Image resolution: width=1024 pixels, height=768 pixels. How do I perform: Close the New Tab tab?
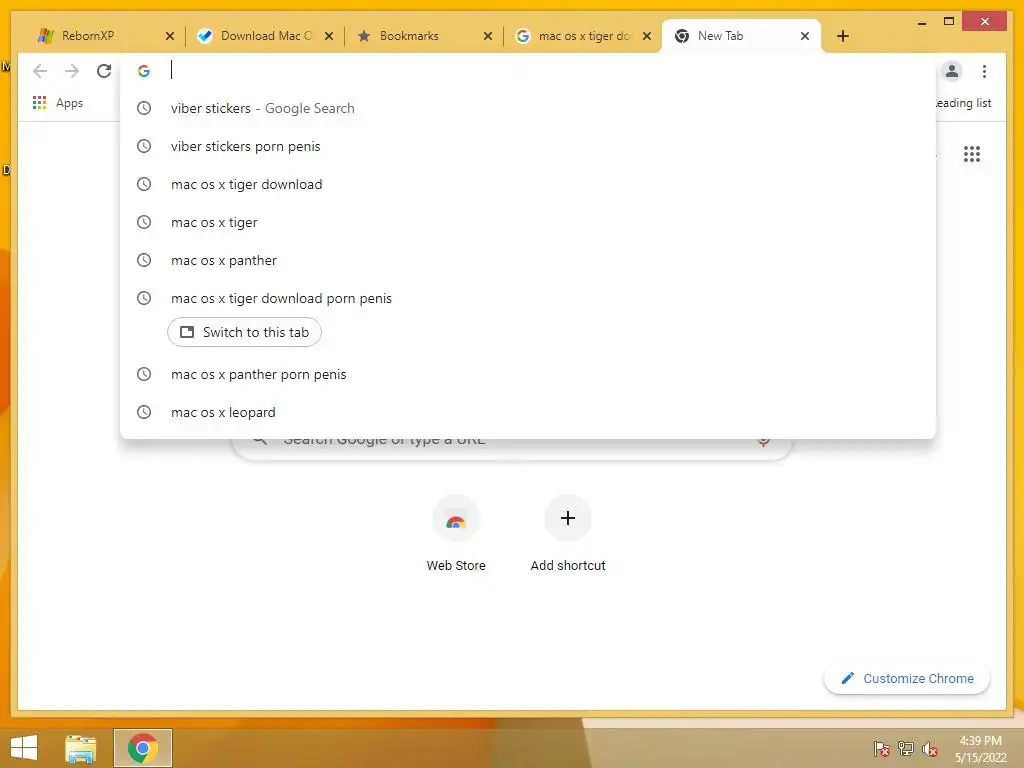(x=805, y=36)
